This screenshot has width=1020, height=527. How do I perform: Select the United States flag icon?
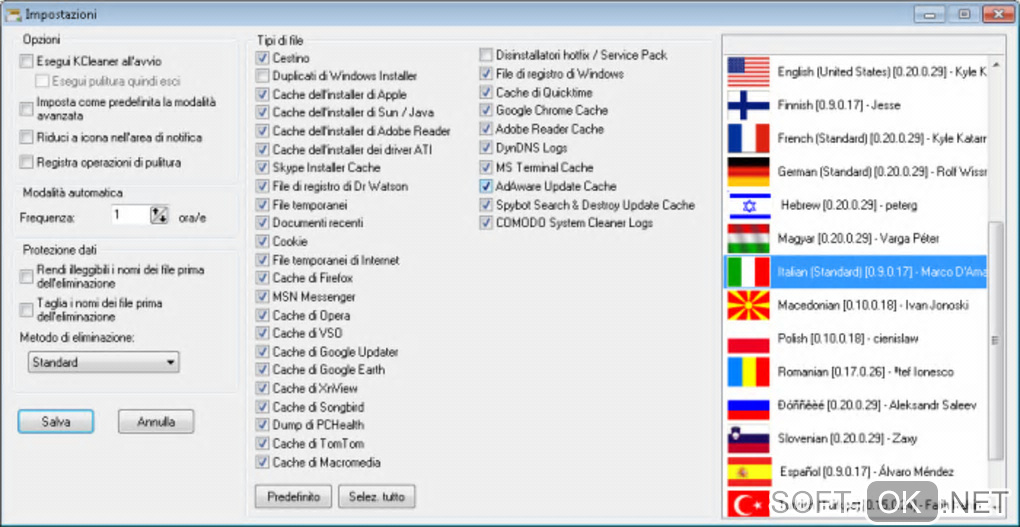tap(748, 72)
